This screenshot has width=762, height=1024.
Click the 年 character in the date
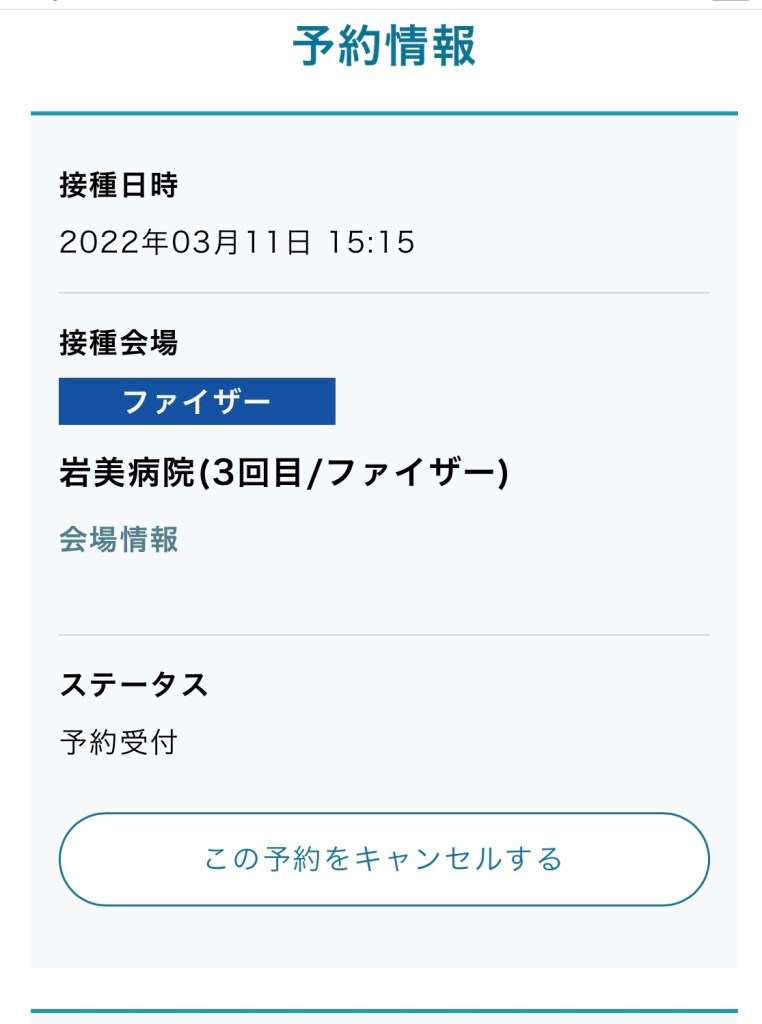pos(157,243)
